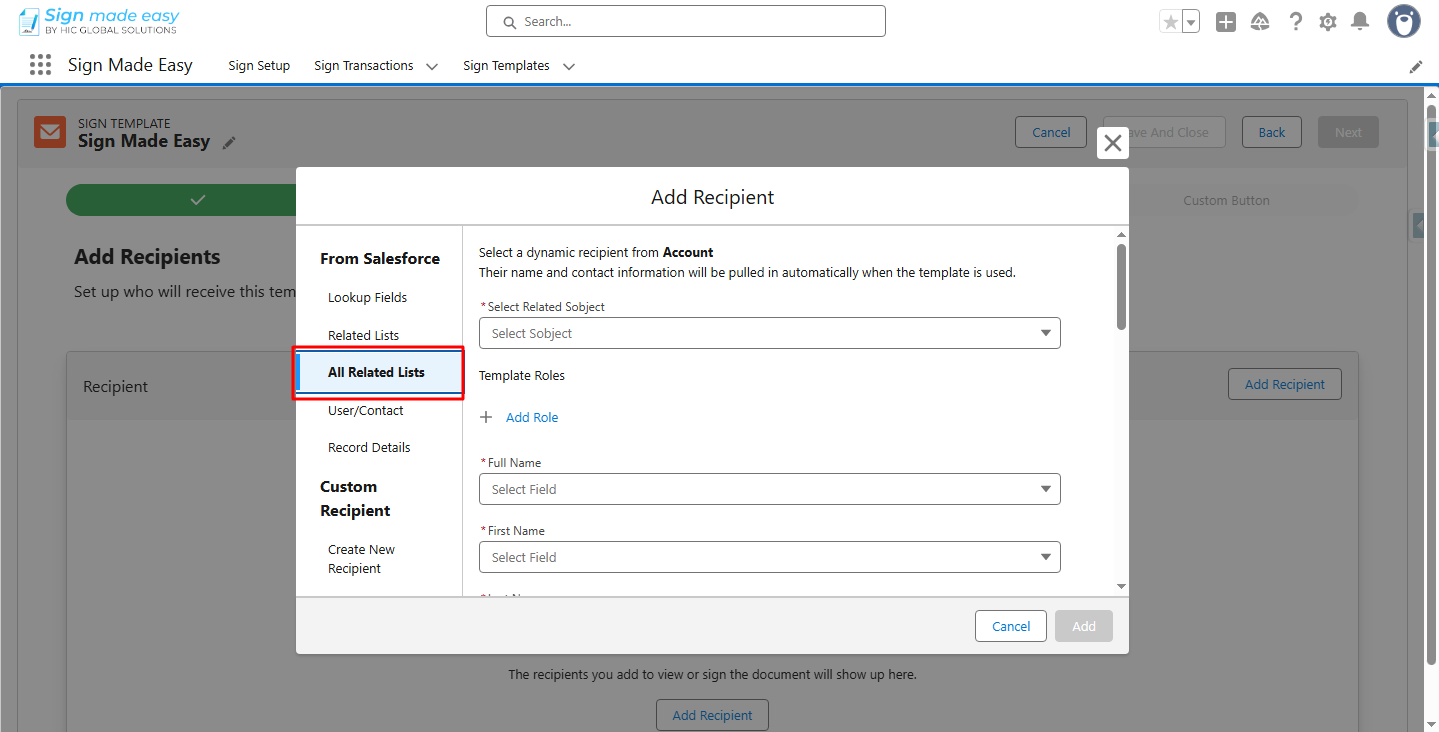This screenshot has width=1439, height=732.
Task: Switch to User/Contact recipient option
Action: click(365, 410)
